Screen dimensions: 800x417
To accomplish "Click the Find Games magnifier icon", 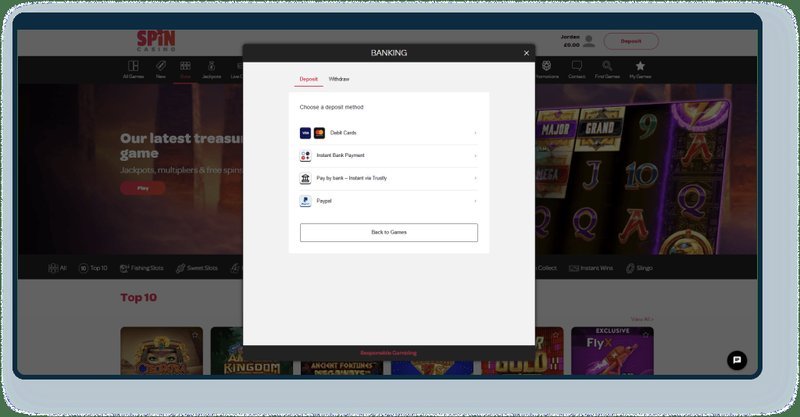I will (607, 66).
